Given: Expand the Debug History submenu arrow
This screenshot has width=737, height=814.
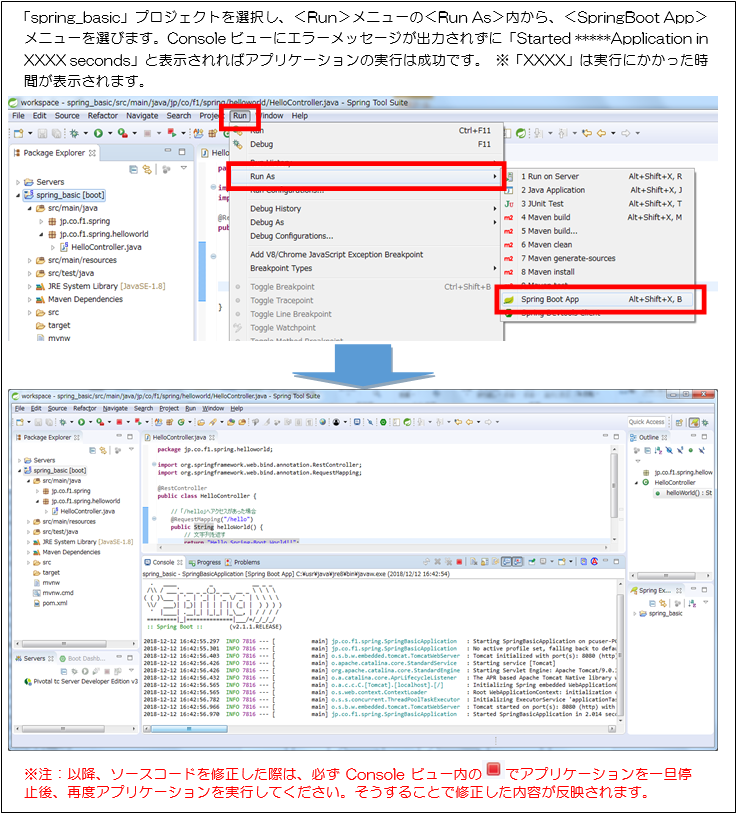Looking at the screenshot, I should coord(496,209).
